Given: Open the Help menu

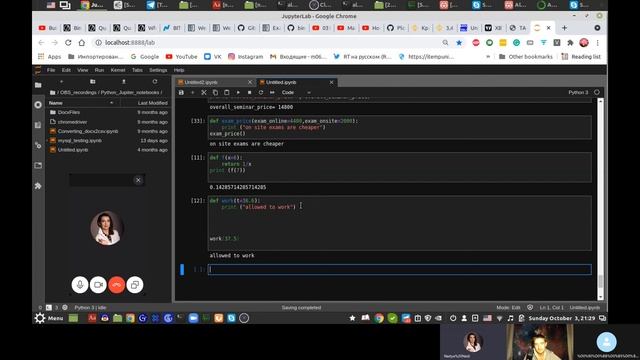Looking at the screenshot, I should 179,70.
